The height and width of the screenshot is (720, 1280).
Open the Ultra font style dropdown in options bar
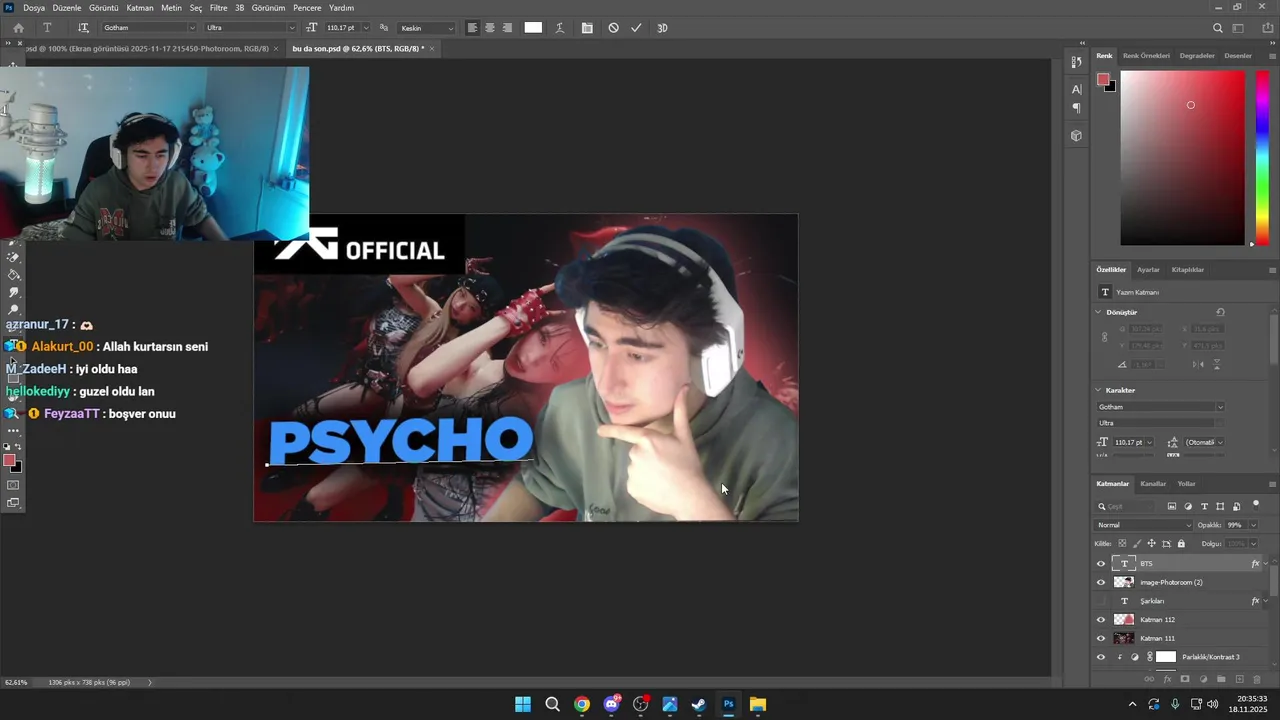click(x=292, y=28)
